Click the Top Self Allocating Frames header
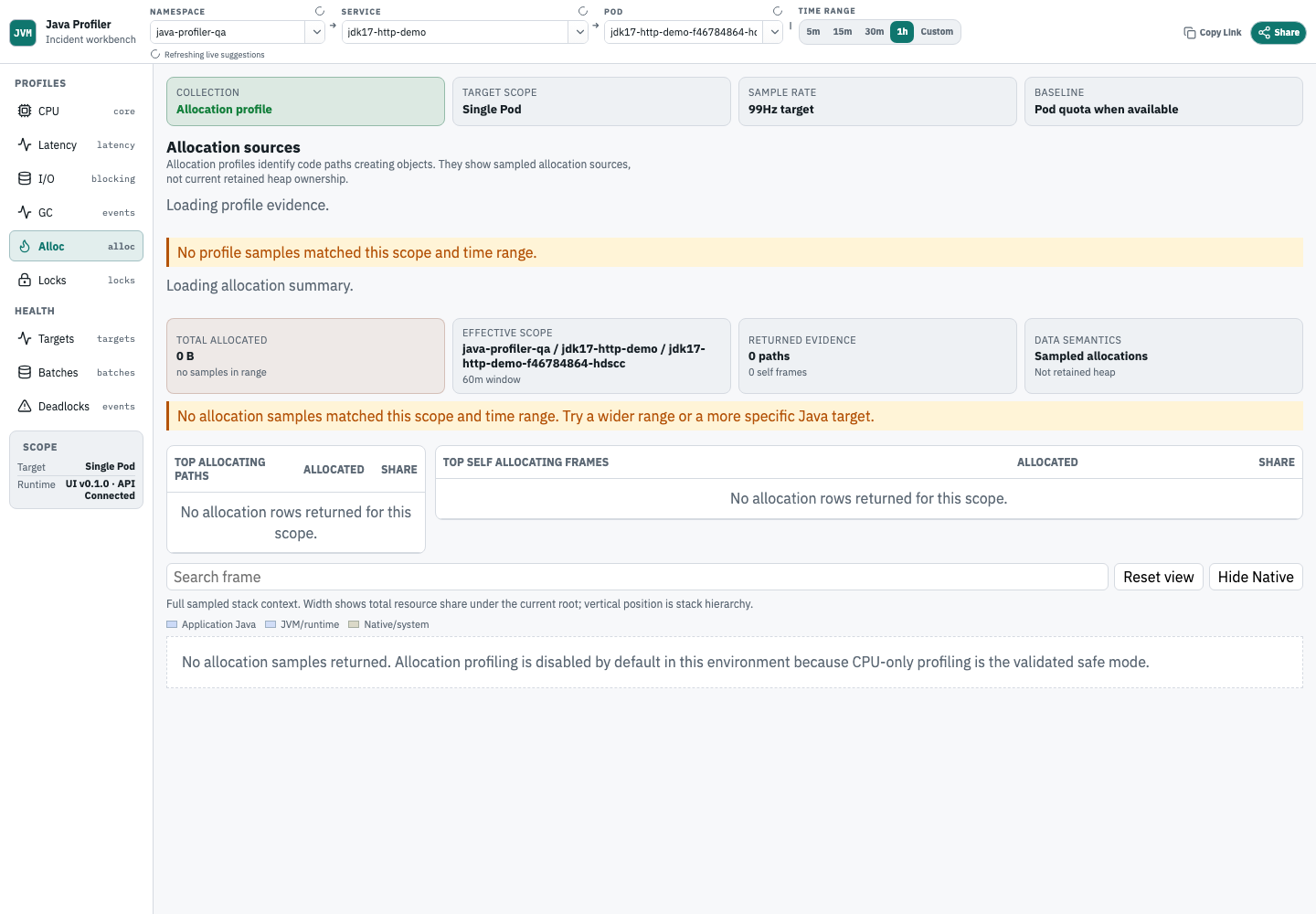This screenshot has height=914, width=1316. pyautogui.click(x=525, y=462)
